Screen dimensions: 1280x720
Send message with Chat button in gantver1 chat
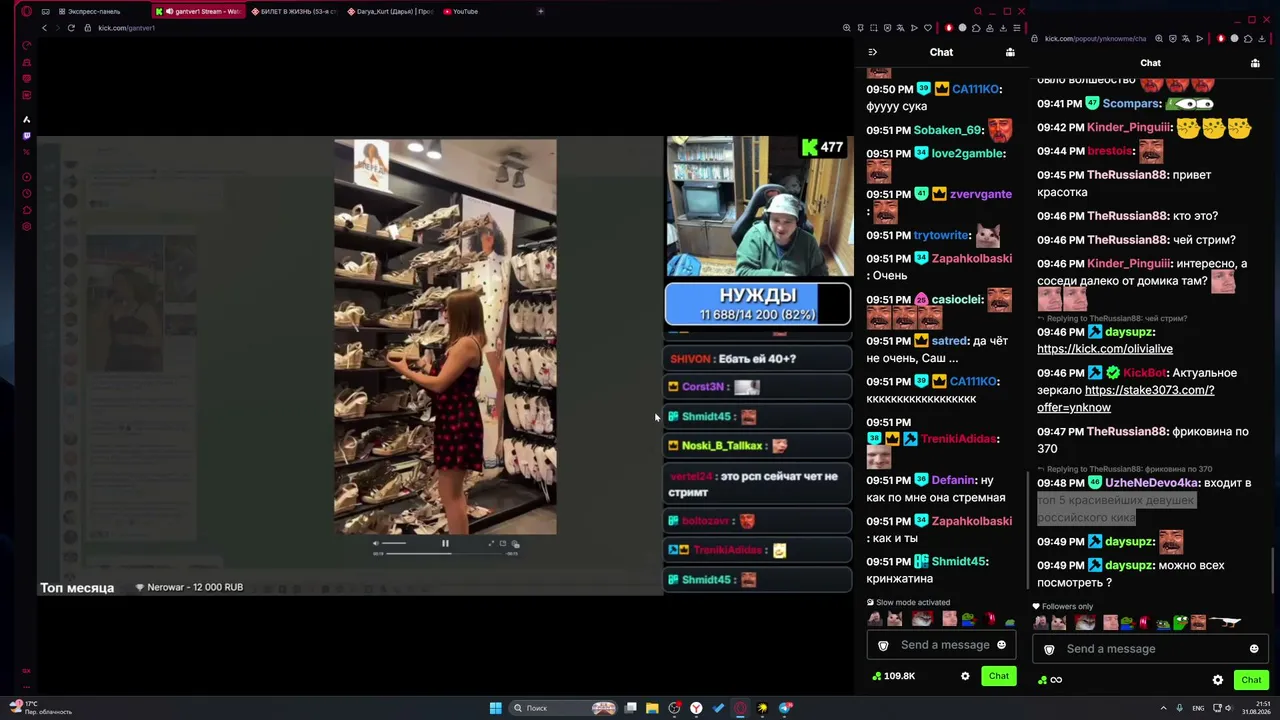999,676
